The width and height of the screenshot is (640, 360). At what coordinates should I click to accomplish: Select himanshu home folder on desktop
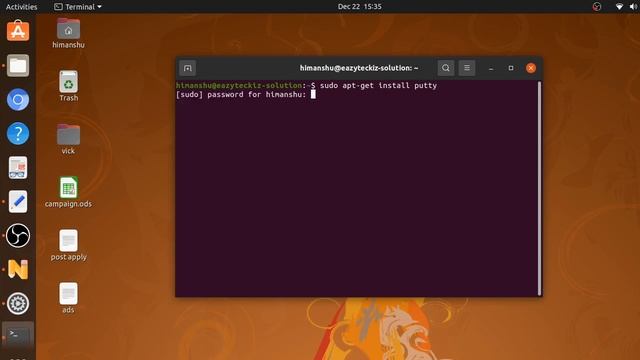pyautogui.click(x=68, y=33)
